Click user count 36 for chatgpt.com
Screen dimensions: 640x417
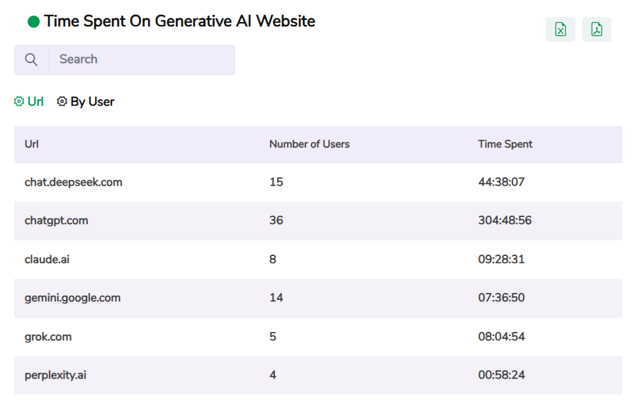pos(276,220)
